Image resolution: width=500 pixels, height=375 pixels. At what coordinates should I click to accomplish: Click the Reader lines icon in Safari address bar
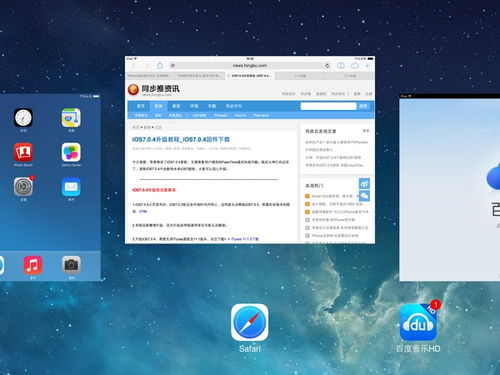pyautogui.click(x=173, y=66)
